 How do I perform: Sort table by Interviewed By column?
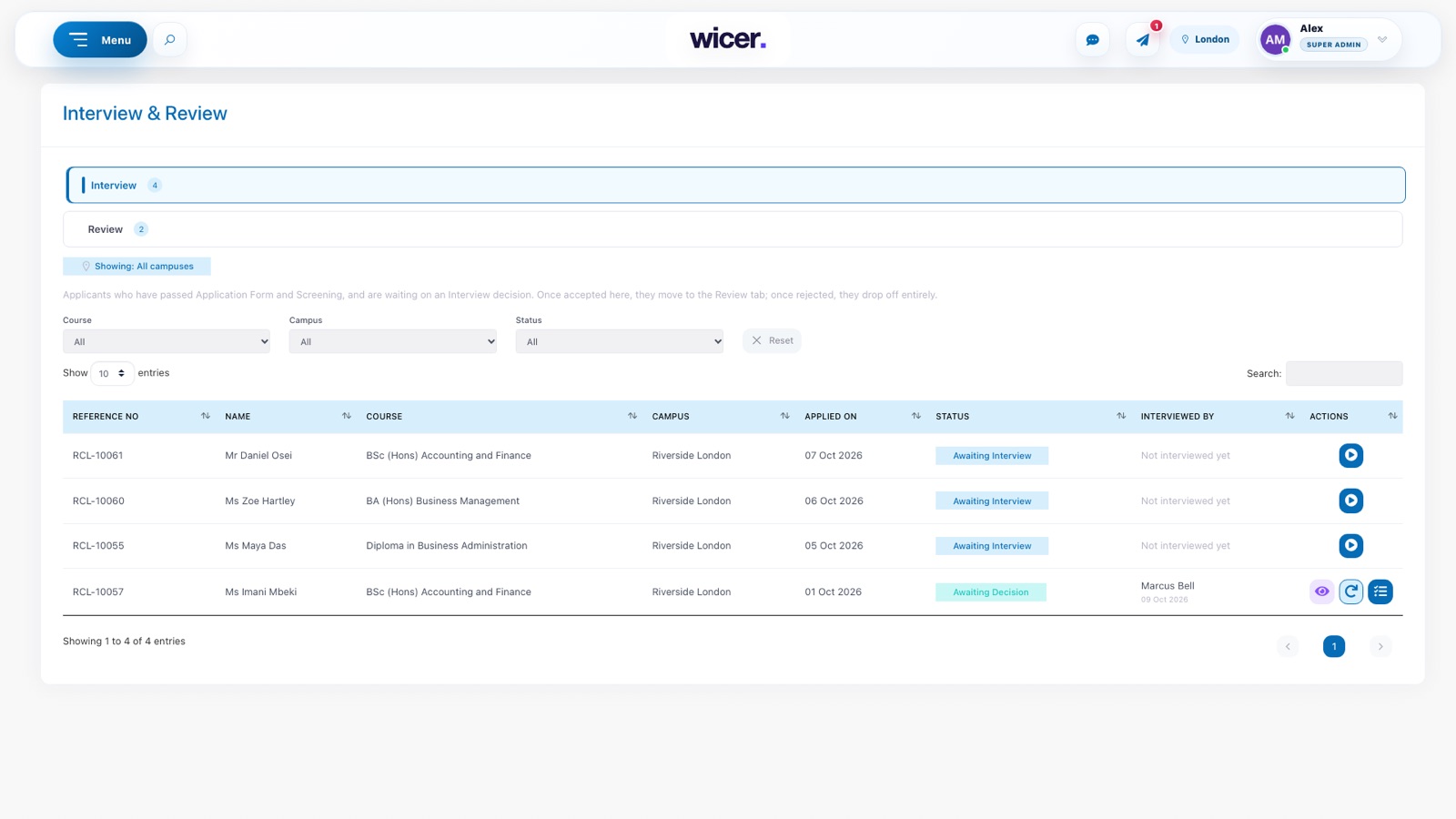pos(1216,417)
